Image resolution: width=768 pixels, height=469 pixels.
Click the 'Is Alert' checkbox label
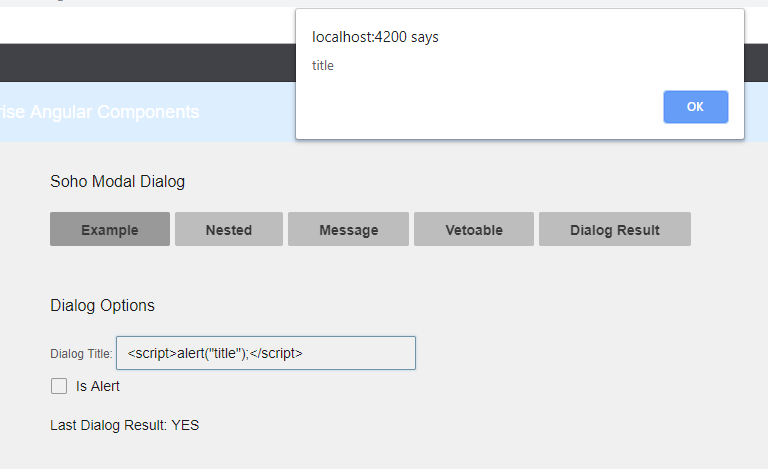[x=97, y=386]
